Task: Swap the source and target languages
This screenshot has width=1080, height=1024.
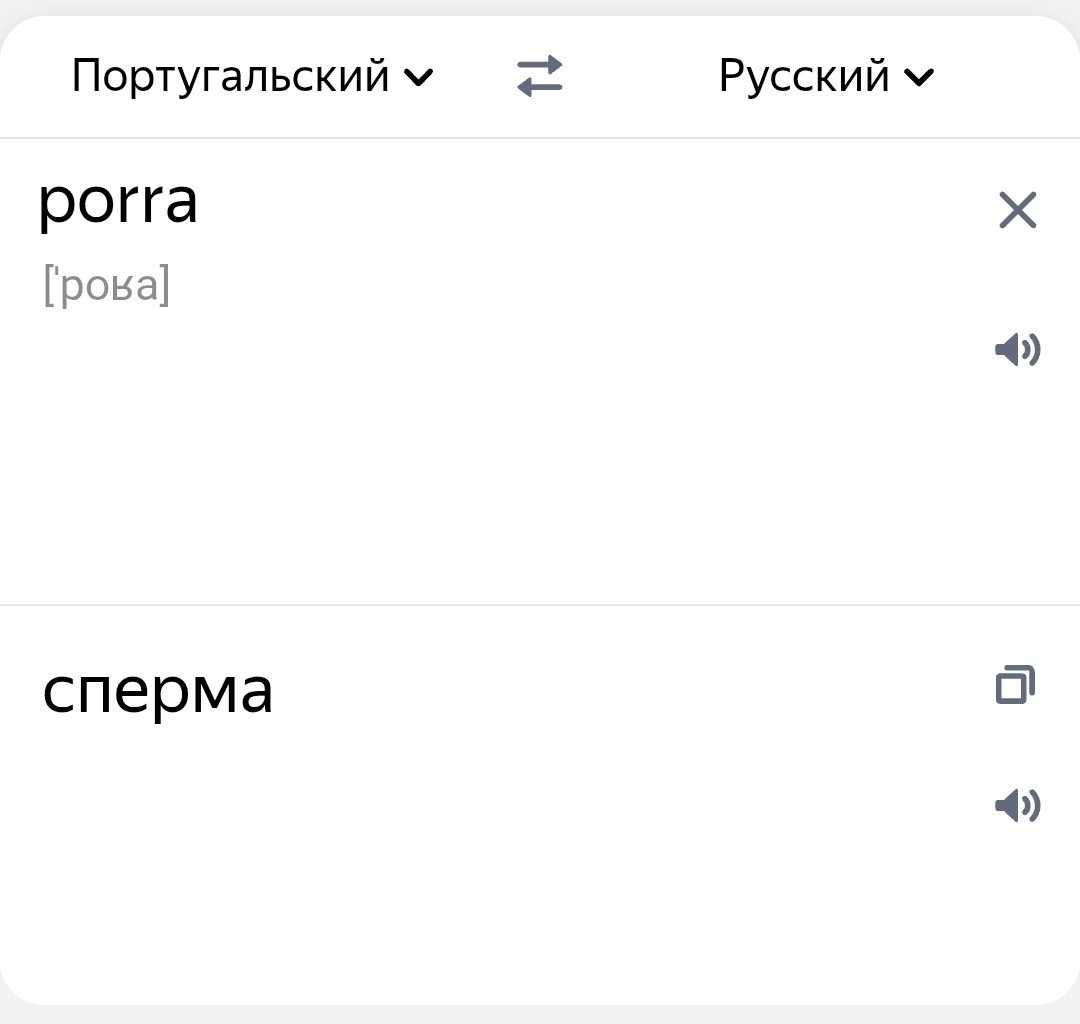Action: (x=540, y=76)
